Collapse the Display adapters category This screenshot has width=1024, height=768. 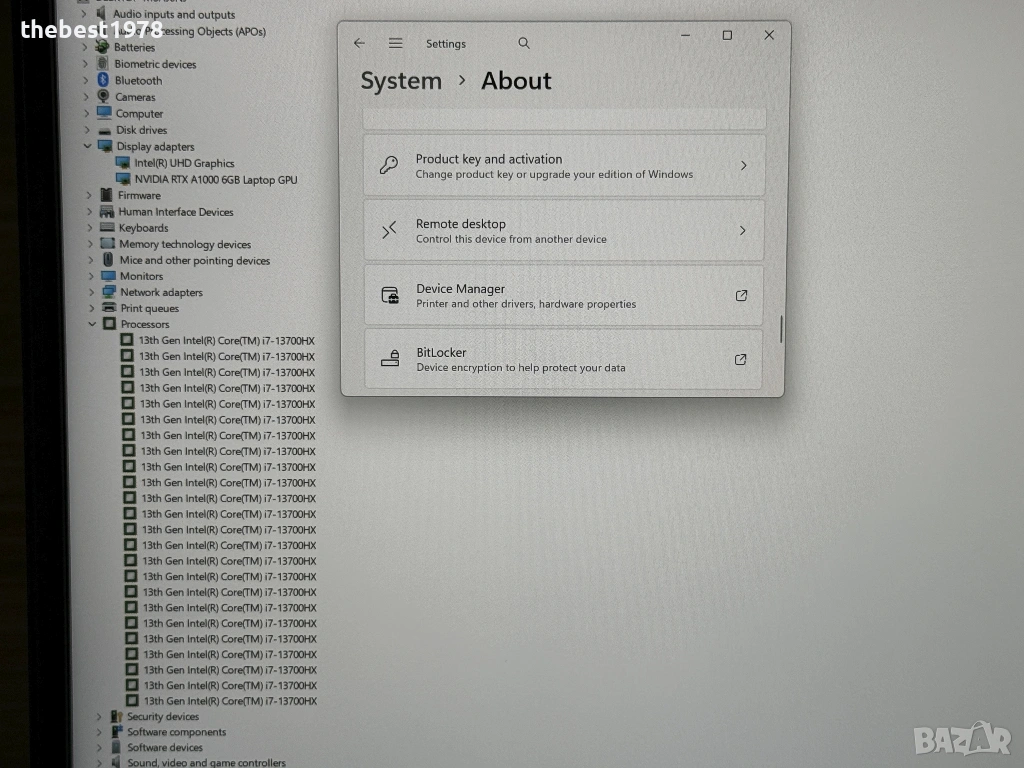[x=88, y=146]
